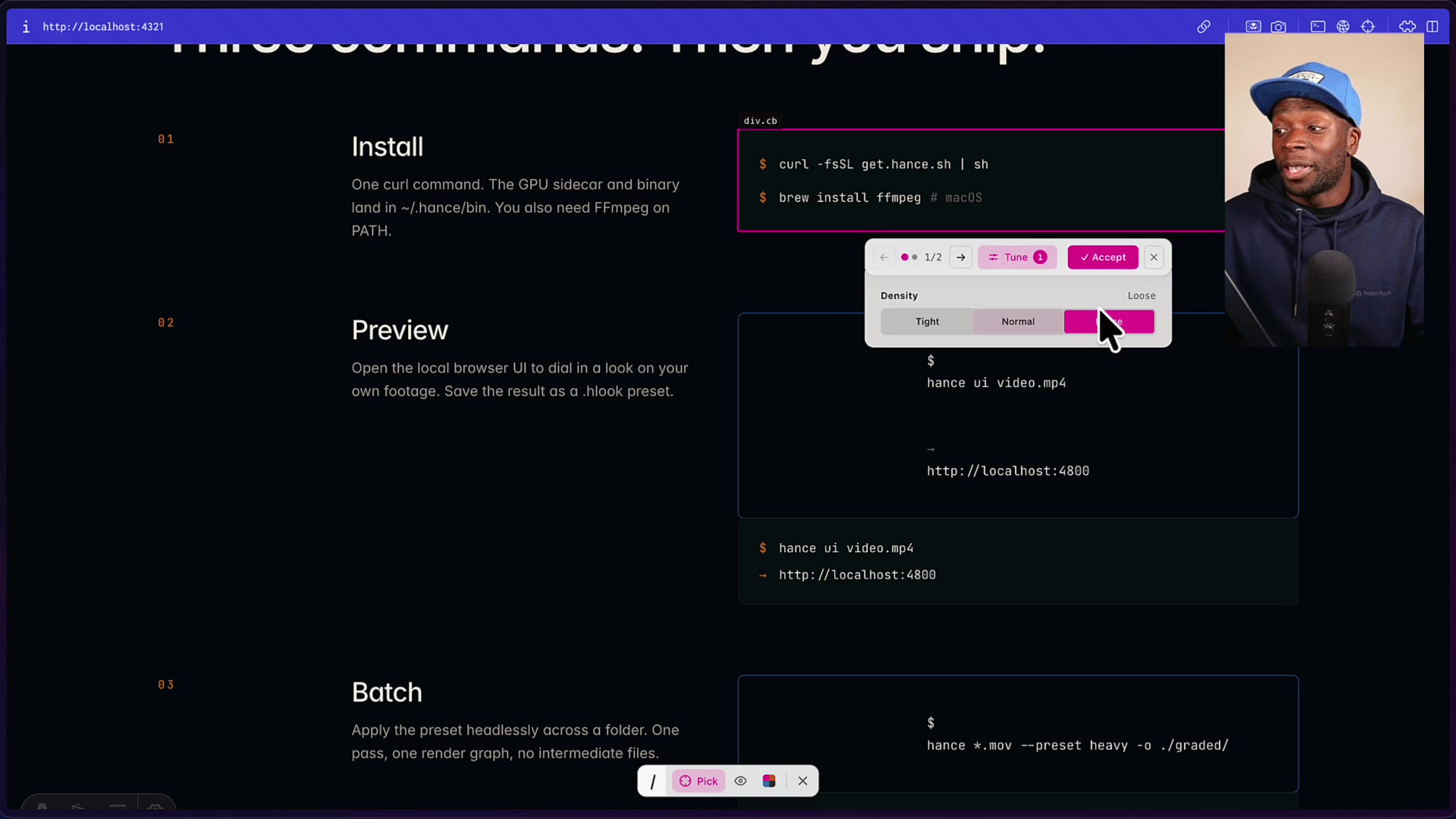Go to previous variant arrow

[x=884, y=257]
